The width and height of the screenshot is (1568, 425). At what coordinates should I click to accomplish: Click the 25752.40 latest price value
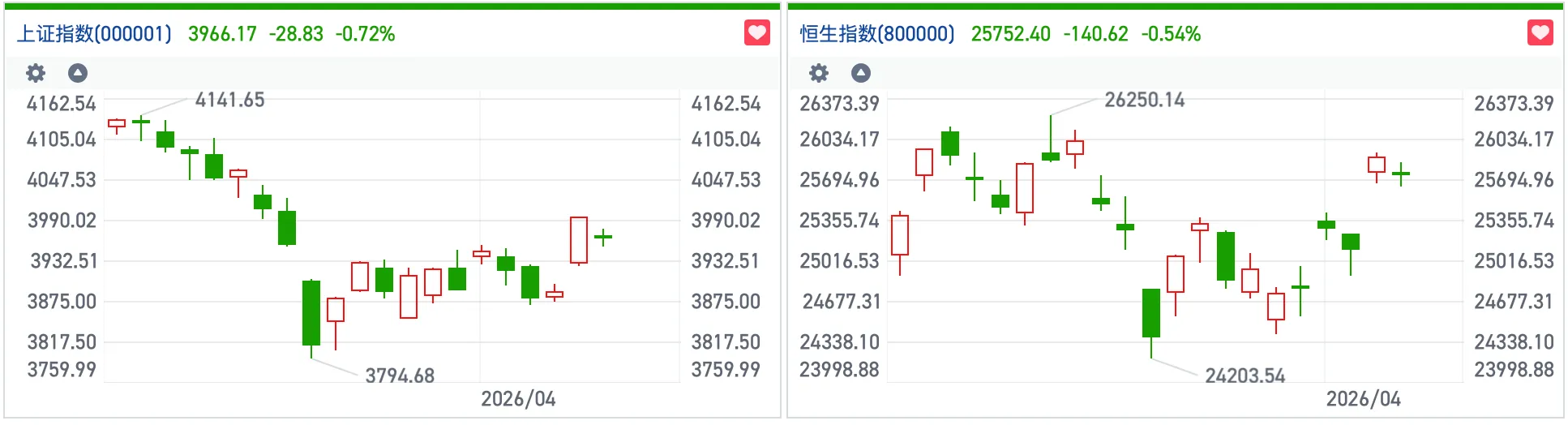click(1010, 34)
